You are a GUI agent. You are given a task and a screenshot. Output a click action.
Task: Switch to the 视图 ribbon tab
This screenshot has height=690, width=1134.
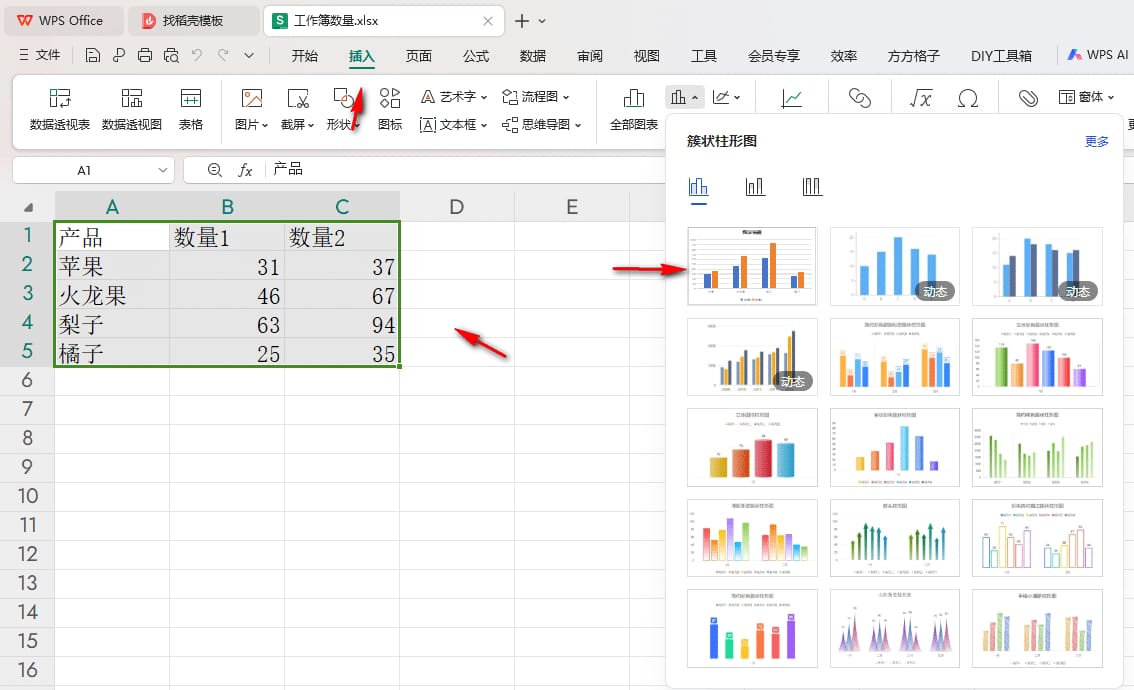pyautogui.click(x=646, y=56)
